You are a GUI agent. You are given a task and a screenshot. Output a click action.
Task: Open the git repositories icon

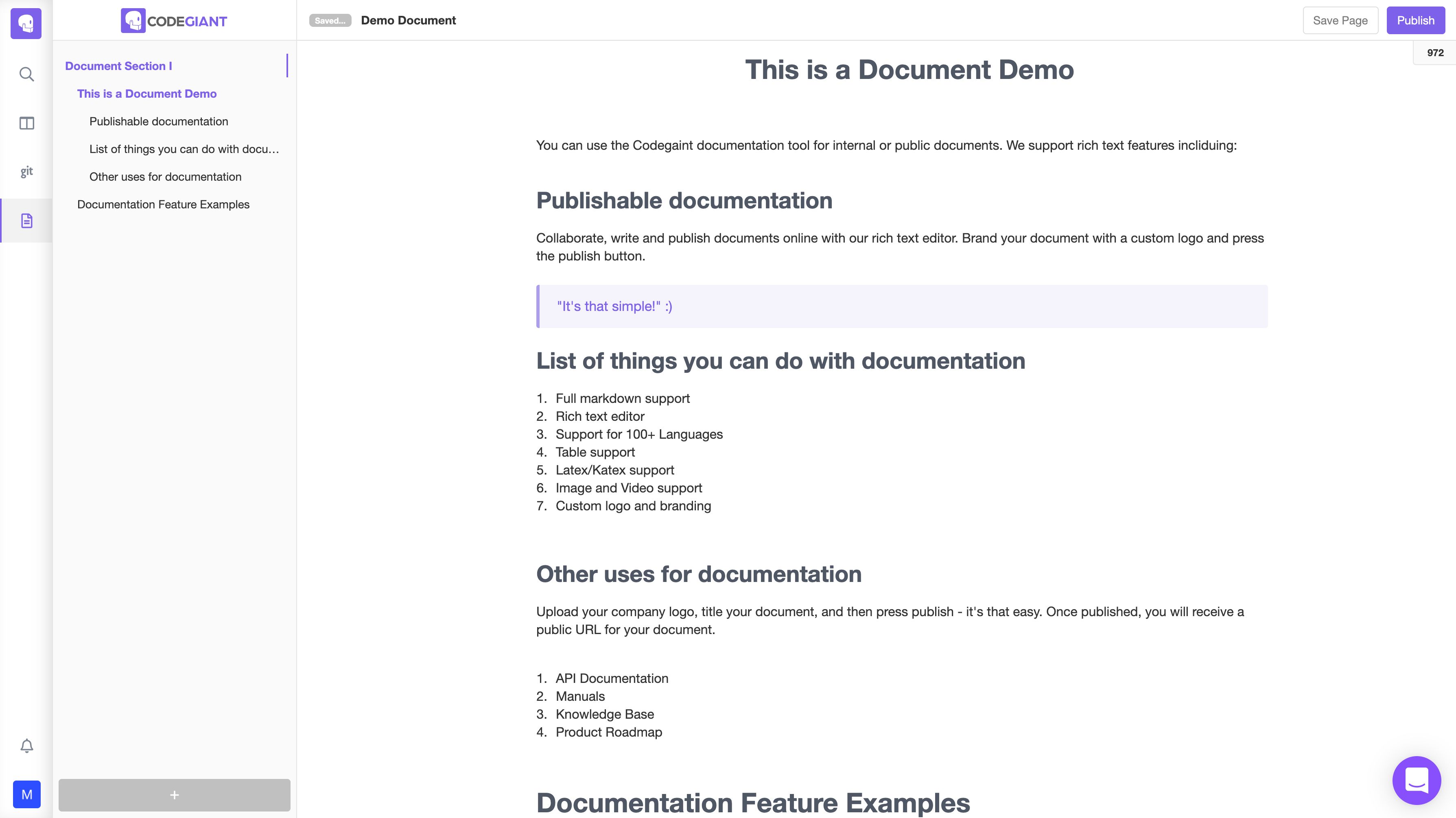26,171
